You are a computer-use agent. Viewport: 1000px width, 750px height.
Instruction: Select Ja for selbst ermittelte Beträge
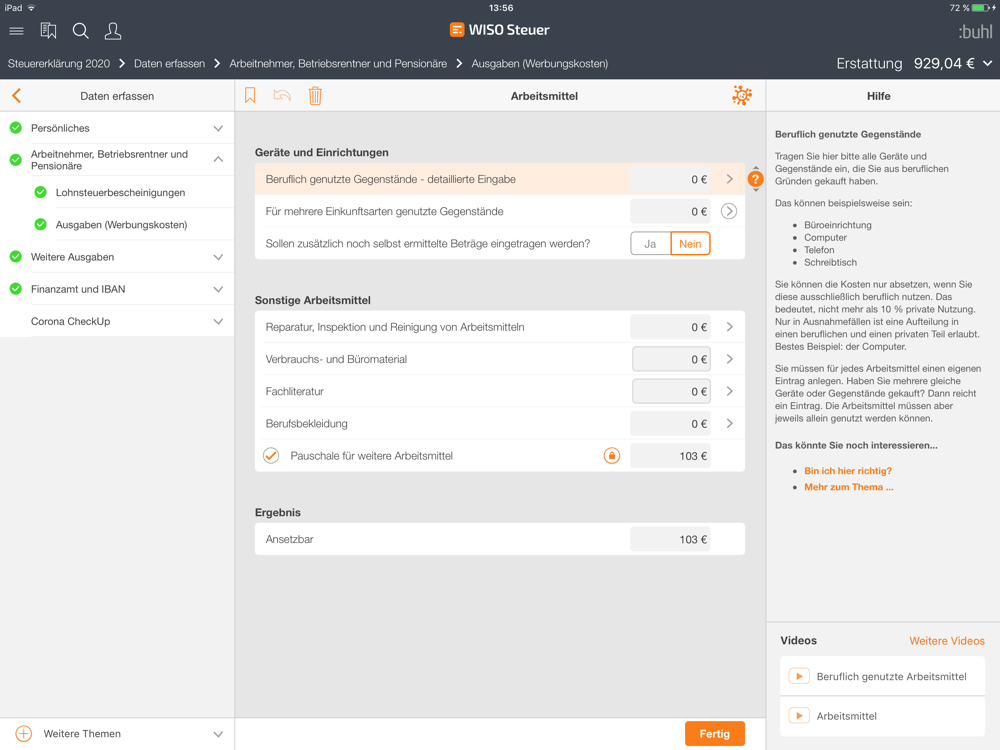coord(650,244)
